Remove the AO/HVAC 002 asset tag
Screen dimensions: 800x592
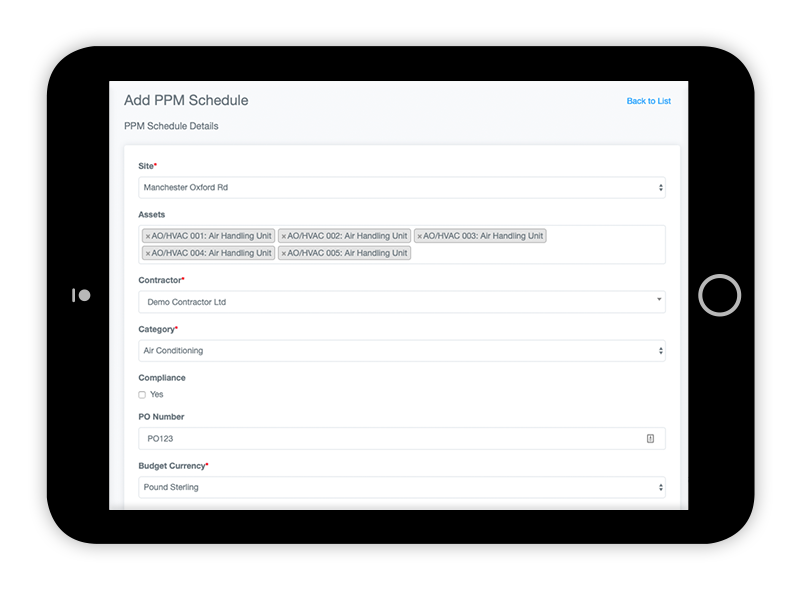pyautogui.click(x=284, y=236)
